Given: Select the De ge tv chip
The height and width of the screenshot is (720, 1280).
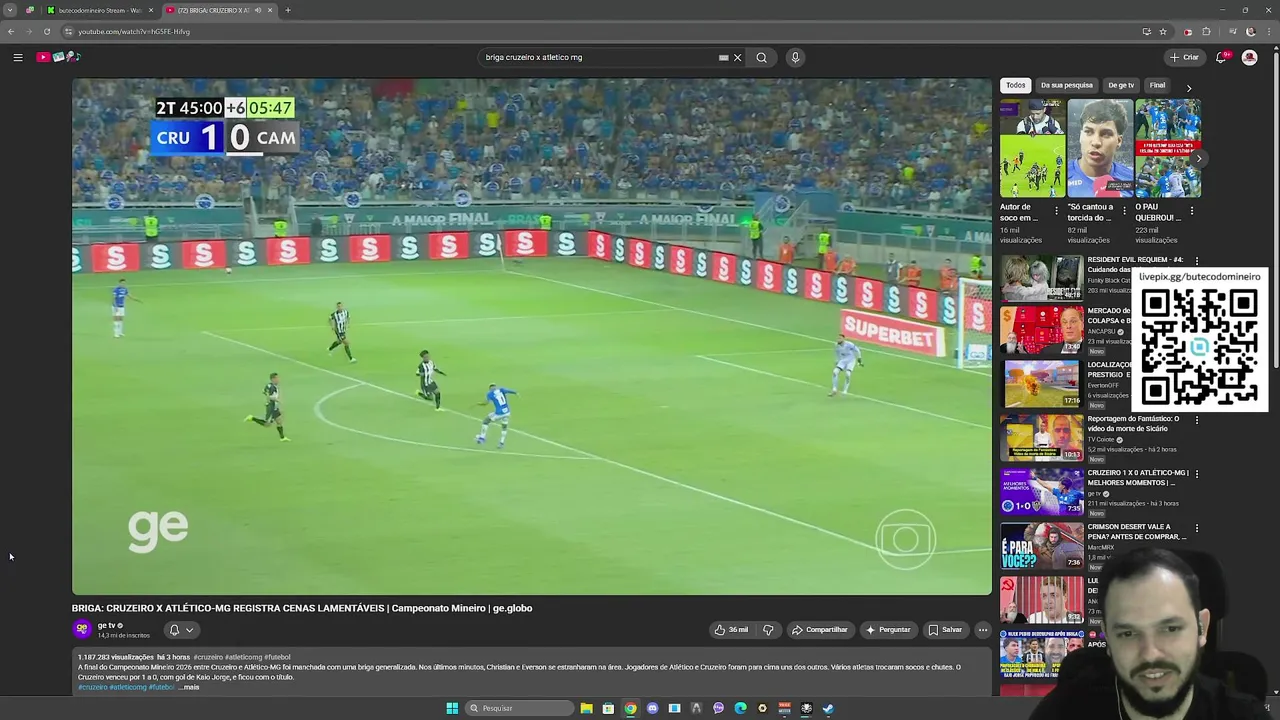Looking at the screenshot, I should [x=1121, y=85].
